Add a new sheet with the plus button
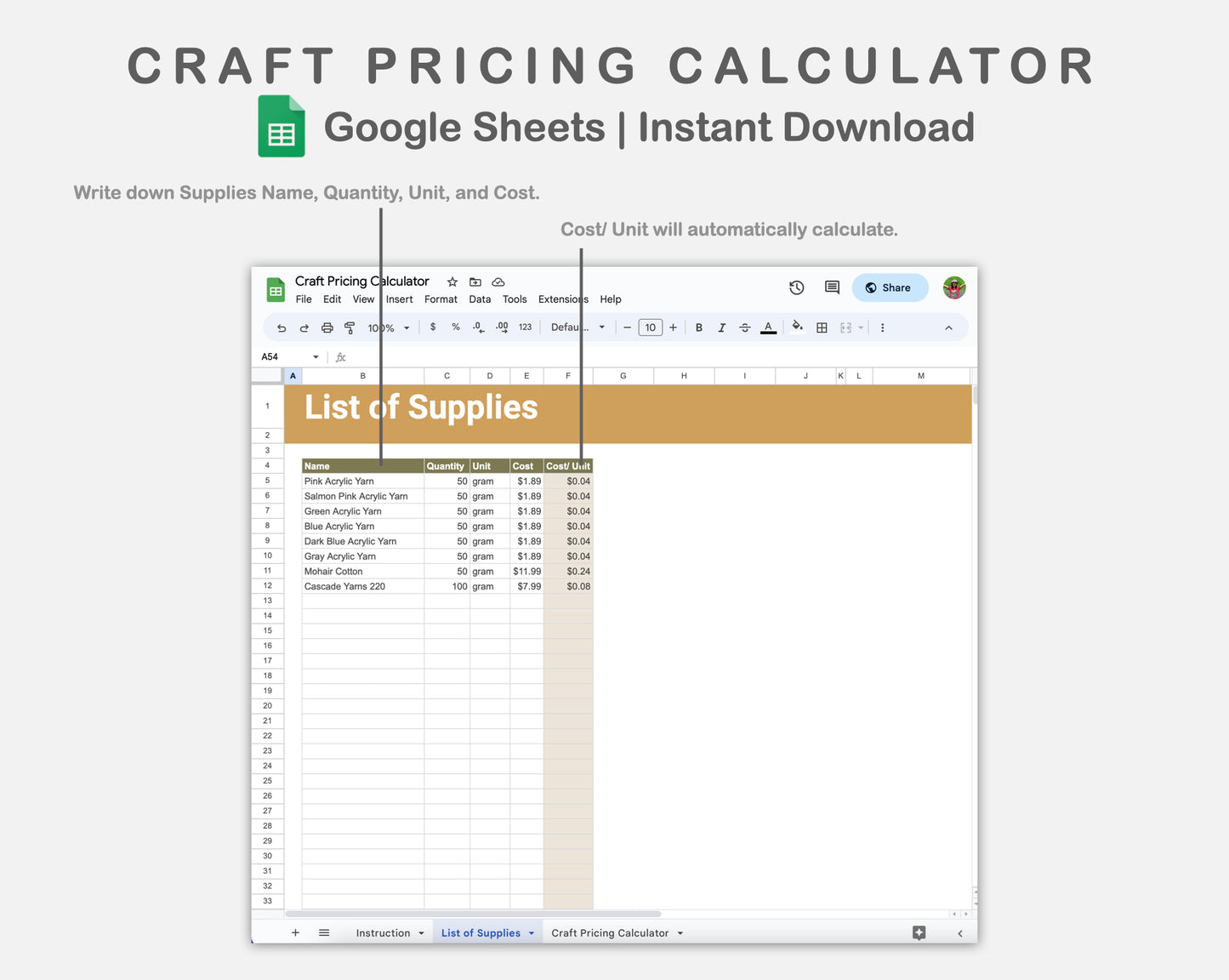Viewport: 1229px width, 980px height. (295, 932)
